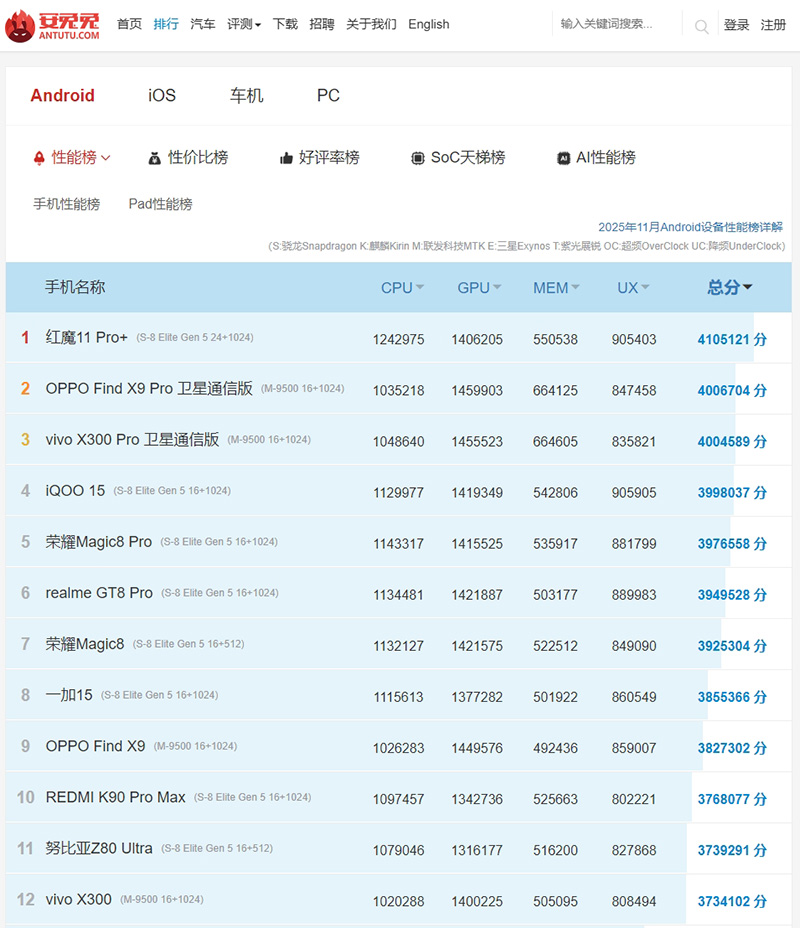Select the 好评率榜 thumbs-up icon
Image resolution: width=800 pixels, height=928 pixels.
tap(286, 158)
